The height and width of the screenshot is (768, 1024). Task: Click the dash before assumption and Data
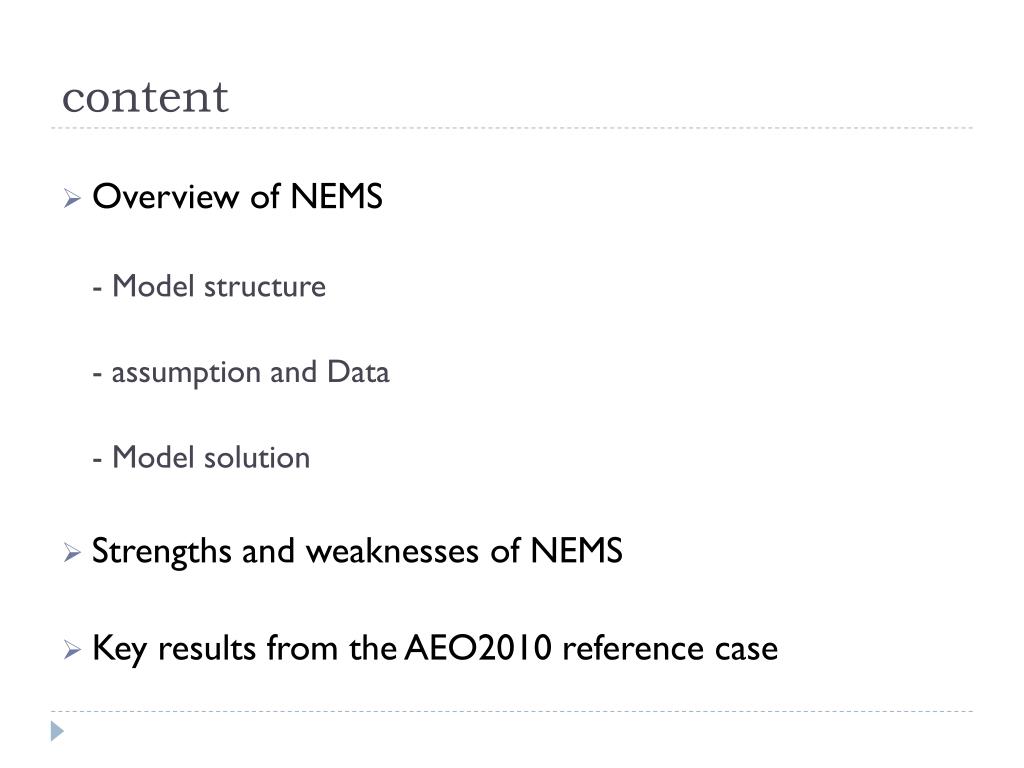point(97,374)
